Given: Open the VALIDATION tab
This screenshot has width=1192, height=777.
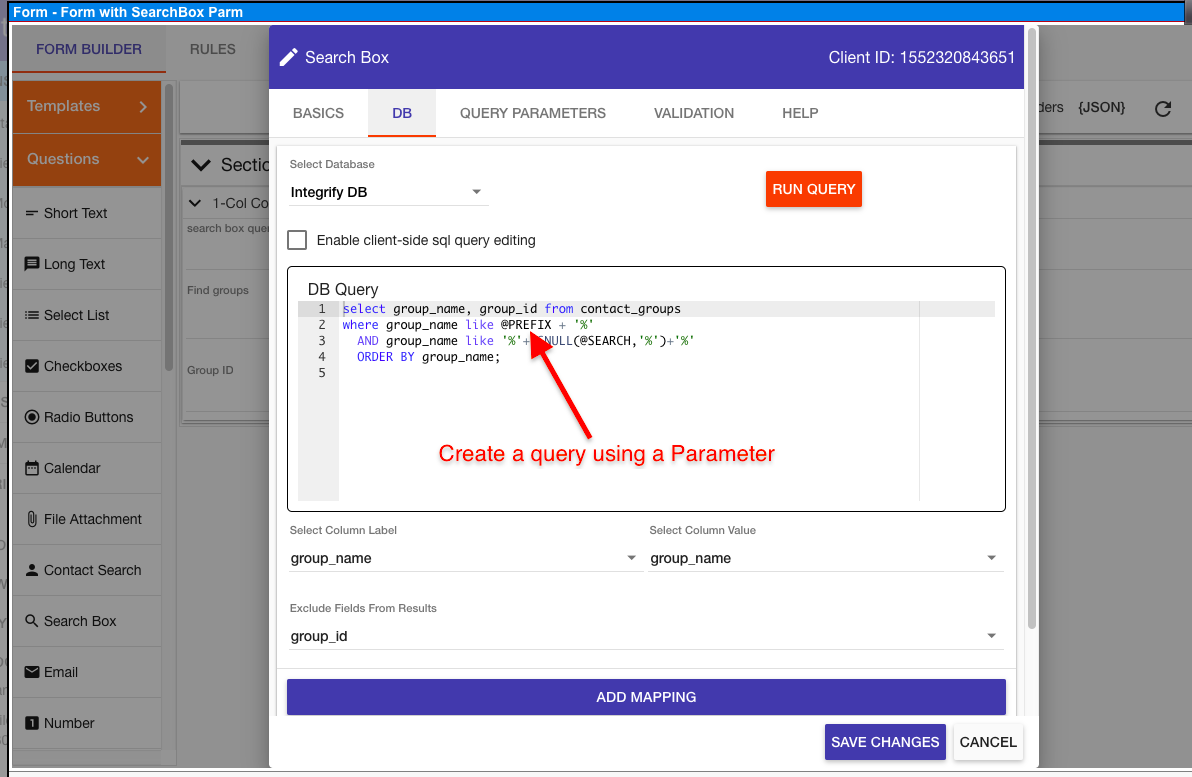Looking at the screenshot, I should (x=694, y=113).
